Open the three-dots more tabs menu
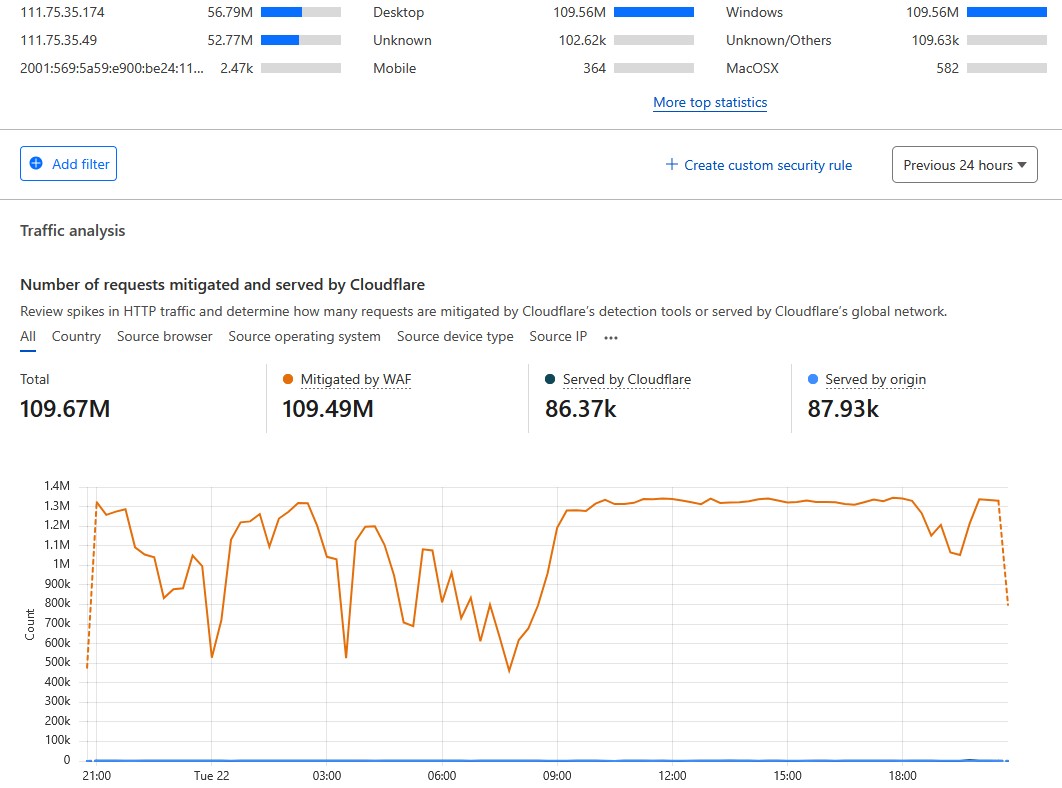This screenshot has width=1062, height=788. [611, 337]
